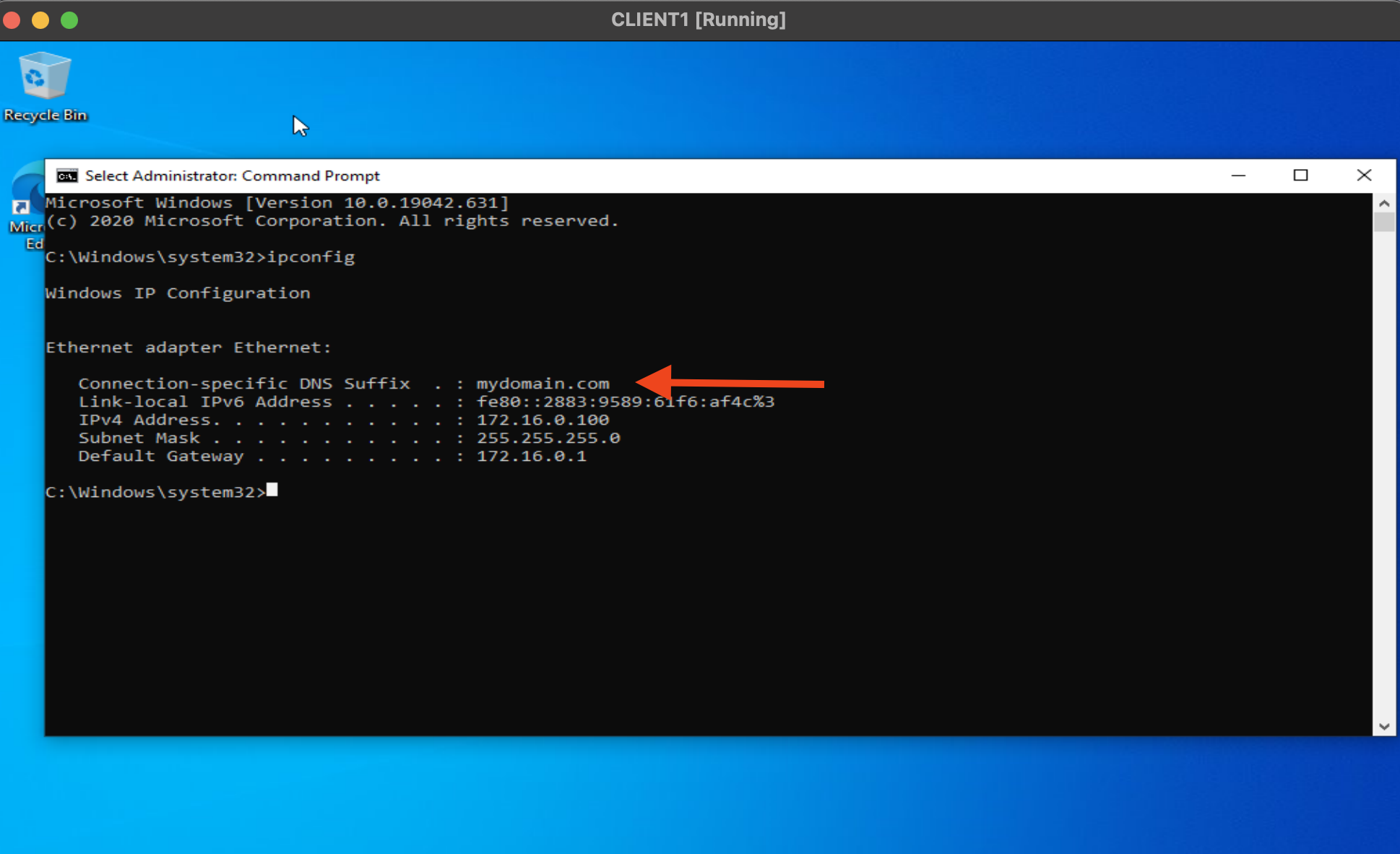Minimize the VM window with yellow button
The width and height of the screenshot is (1400, 854).
(x=40, y=20)
